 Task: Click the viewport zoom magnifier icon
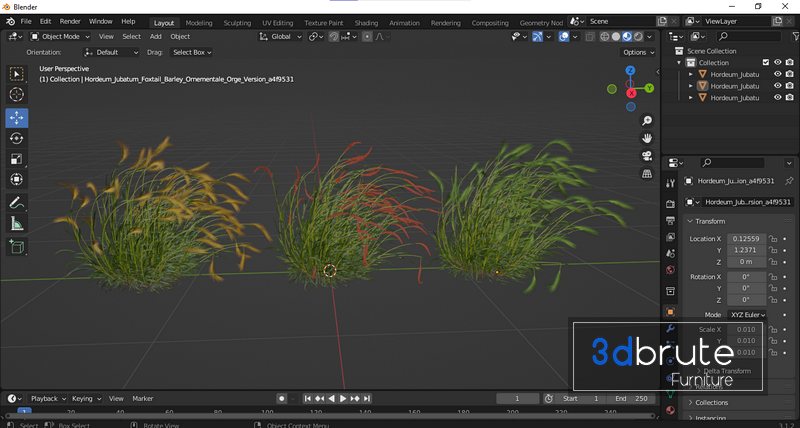click(647, 121)
